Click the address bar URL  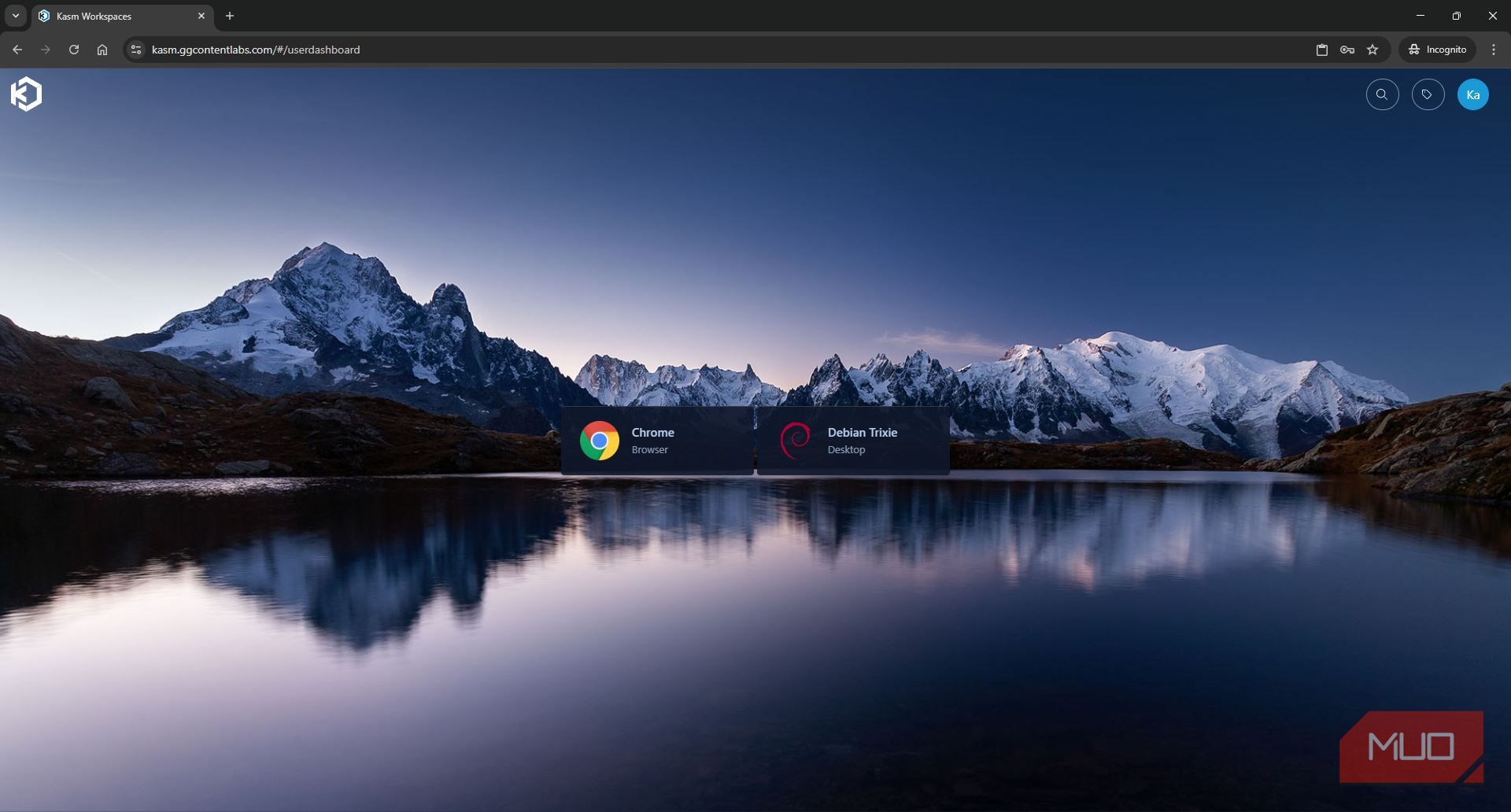[x=256, y=50]
